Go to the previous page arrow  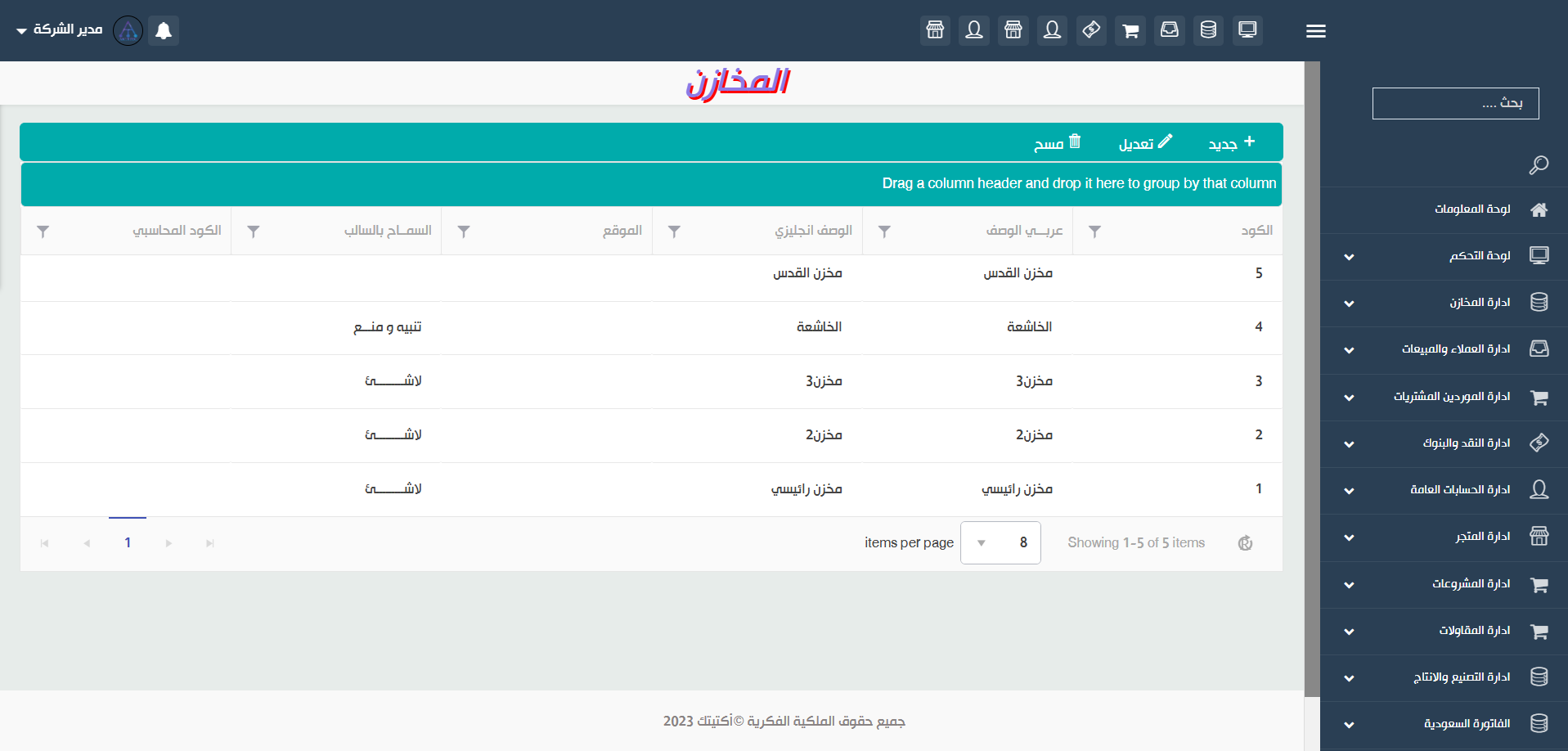click(x=86, y=543)
